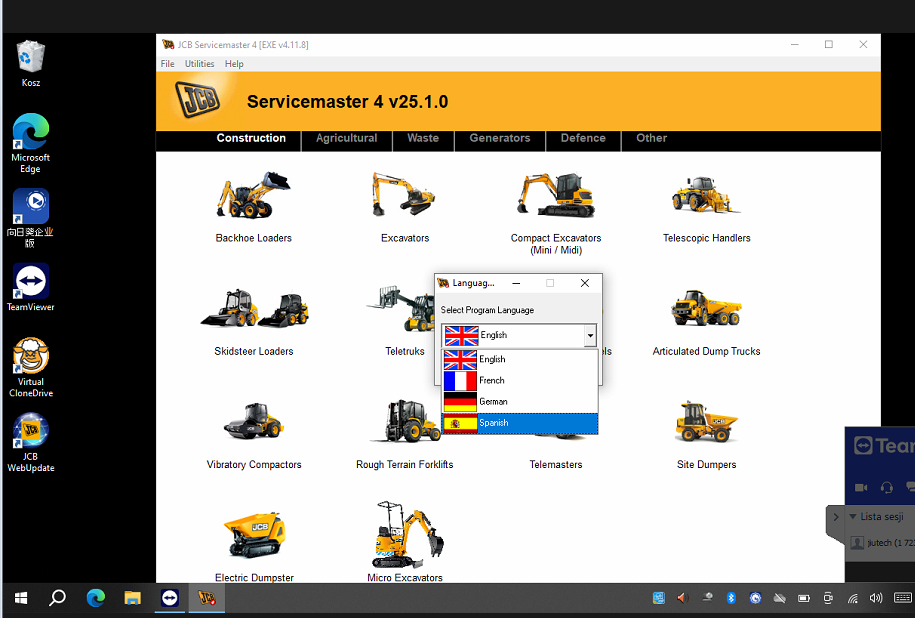Switch to the Waste tab

pyautogui.click(x=423, y=138)
